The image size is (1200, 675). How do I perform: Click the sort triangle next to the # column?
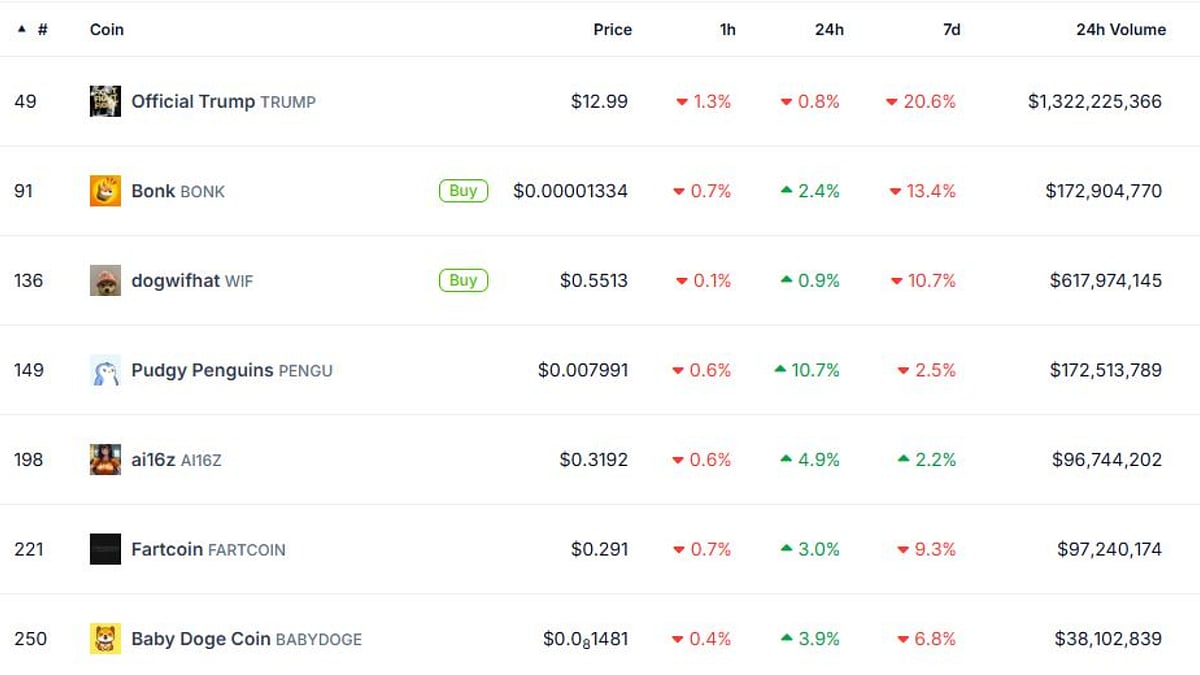coord(21,29)
